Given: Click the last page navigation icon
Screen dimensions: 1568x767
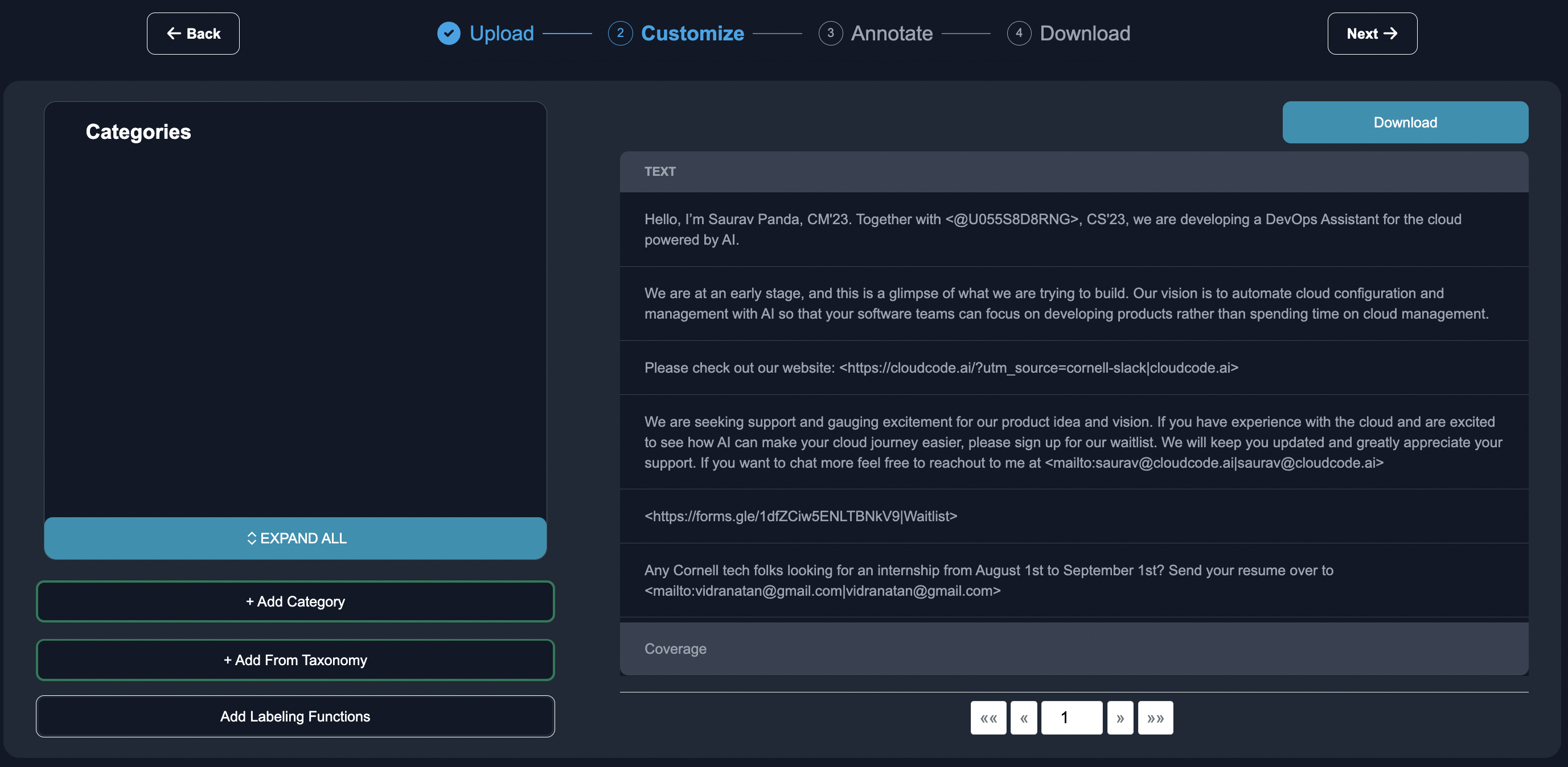Looking at the screenshot, I should click(x=1155, y=717).
